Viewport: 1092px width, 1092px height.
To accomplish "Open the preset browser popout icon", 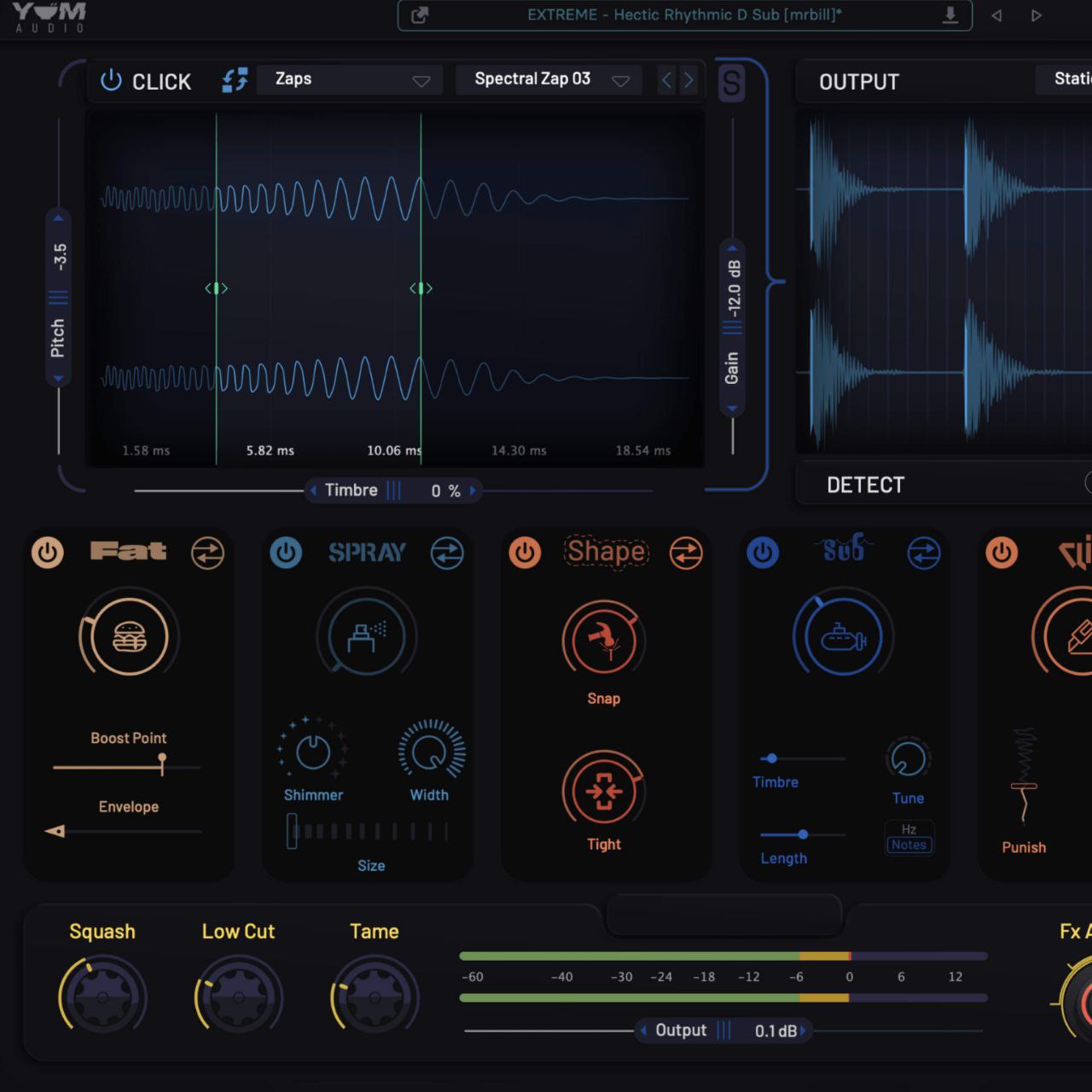I will [x=420, y=15].
